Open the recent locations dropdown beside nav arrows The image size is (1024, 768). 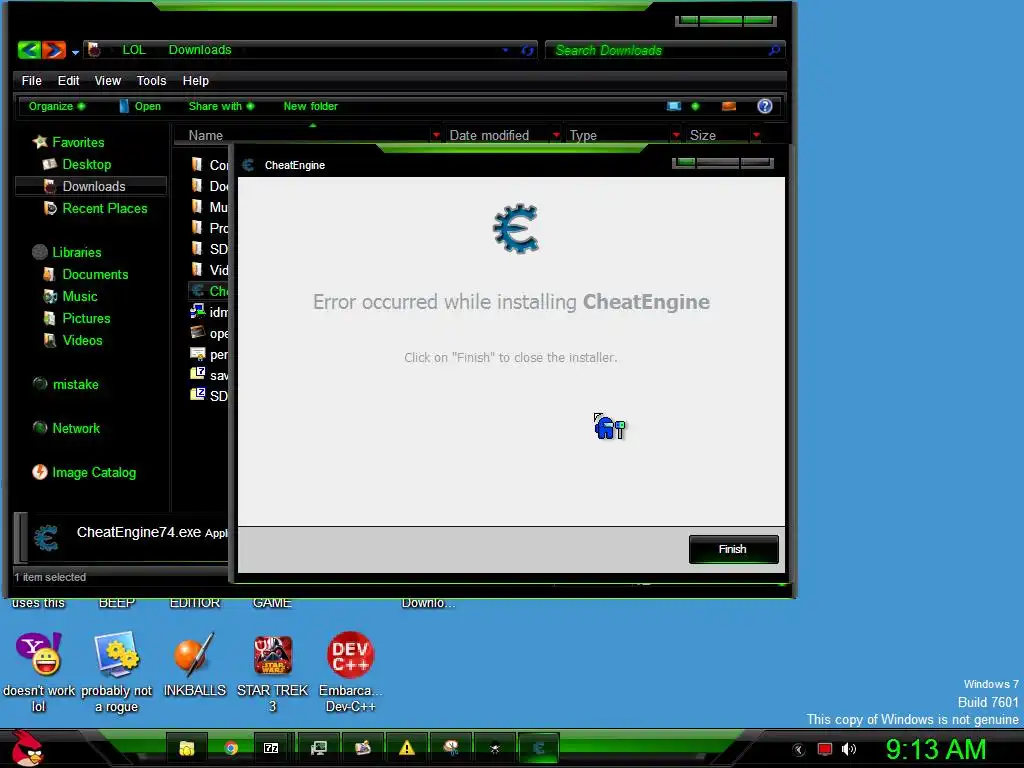75,52
